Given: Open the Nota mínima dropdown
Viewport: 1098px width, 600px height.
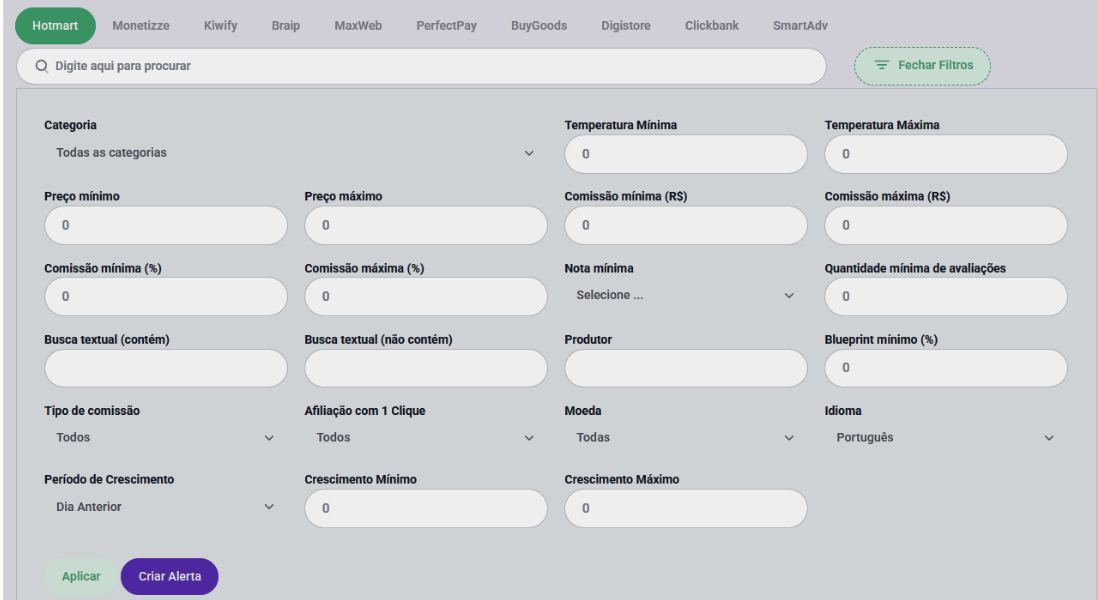Looking at the screenshot, I should pos(685,295).
